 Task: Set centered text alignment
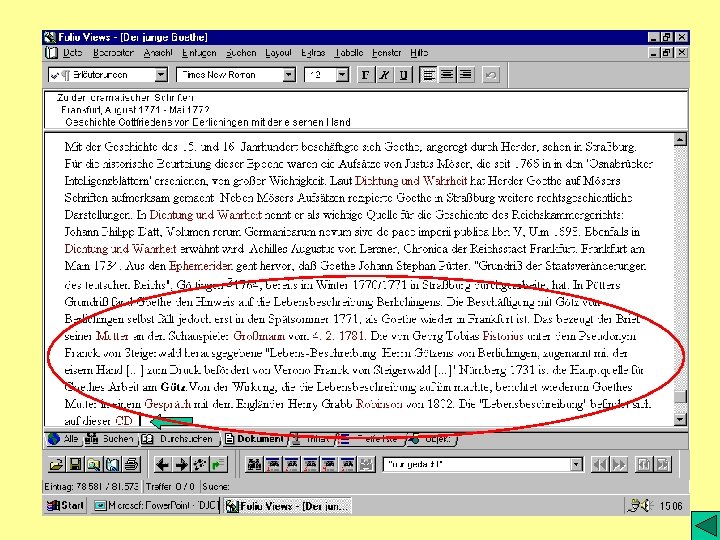[447, 74]
